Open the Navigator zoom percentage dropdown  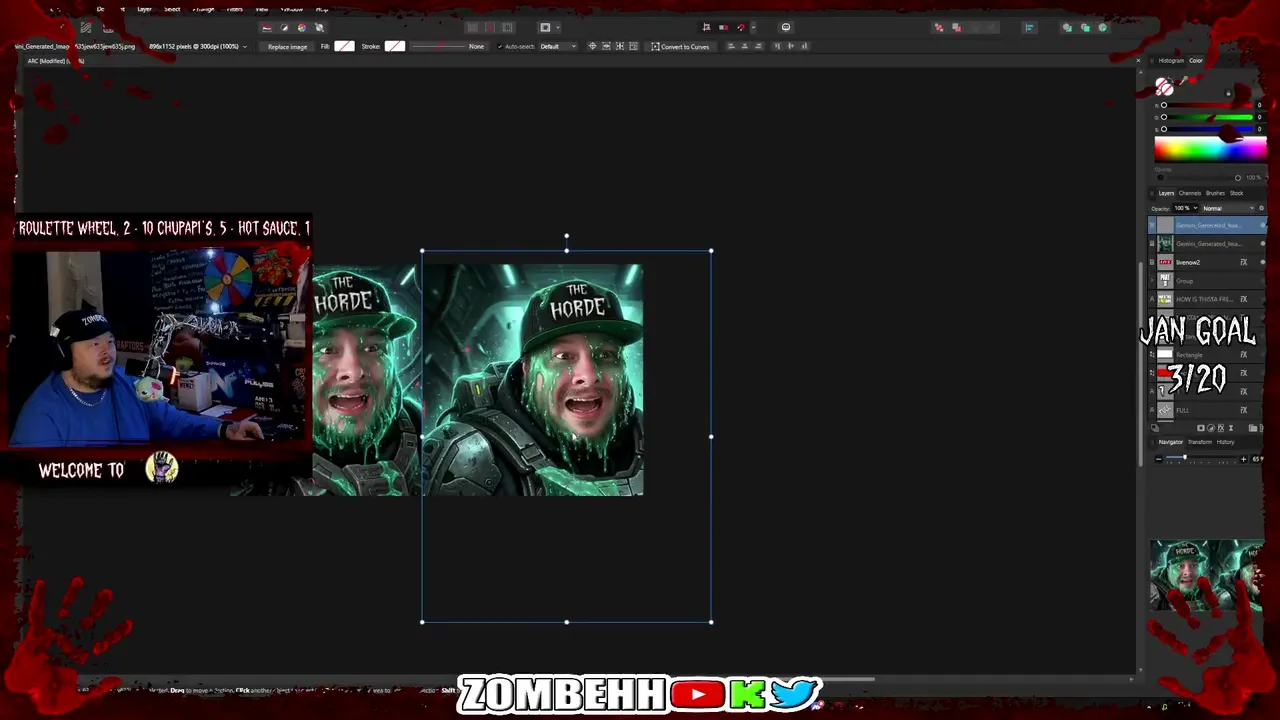tap(1258, 459)
